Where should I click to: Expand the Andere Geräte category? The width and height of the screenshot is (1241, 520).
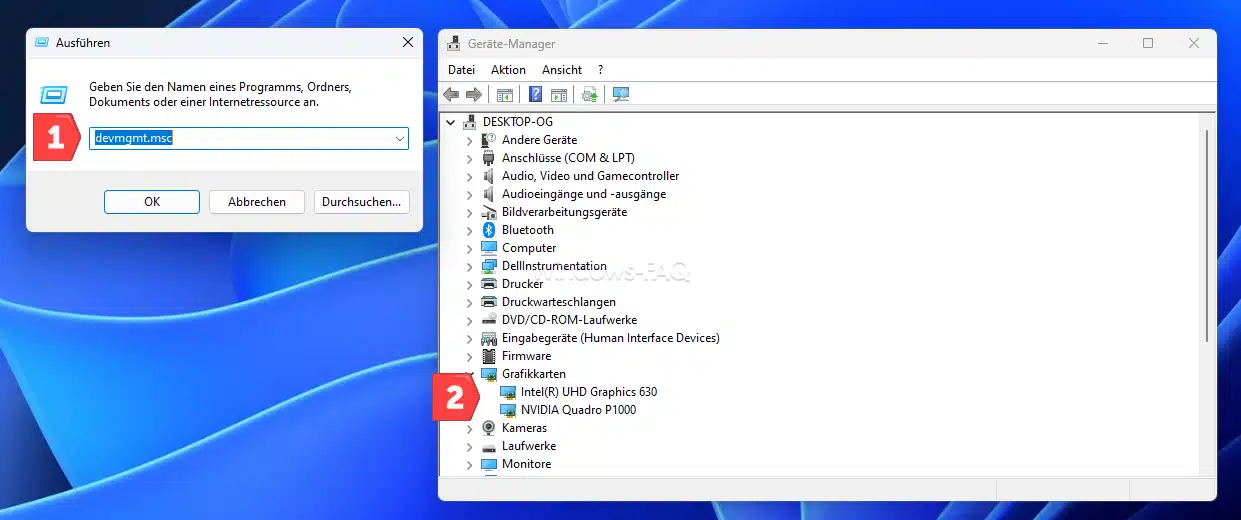(470, 140)
